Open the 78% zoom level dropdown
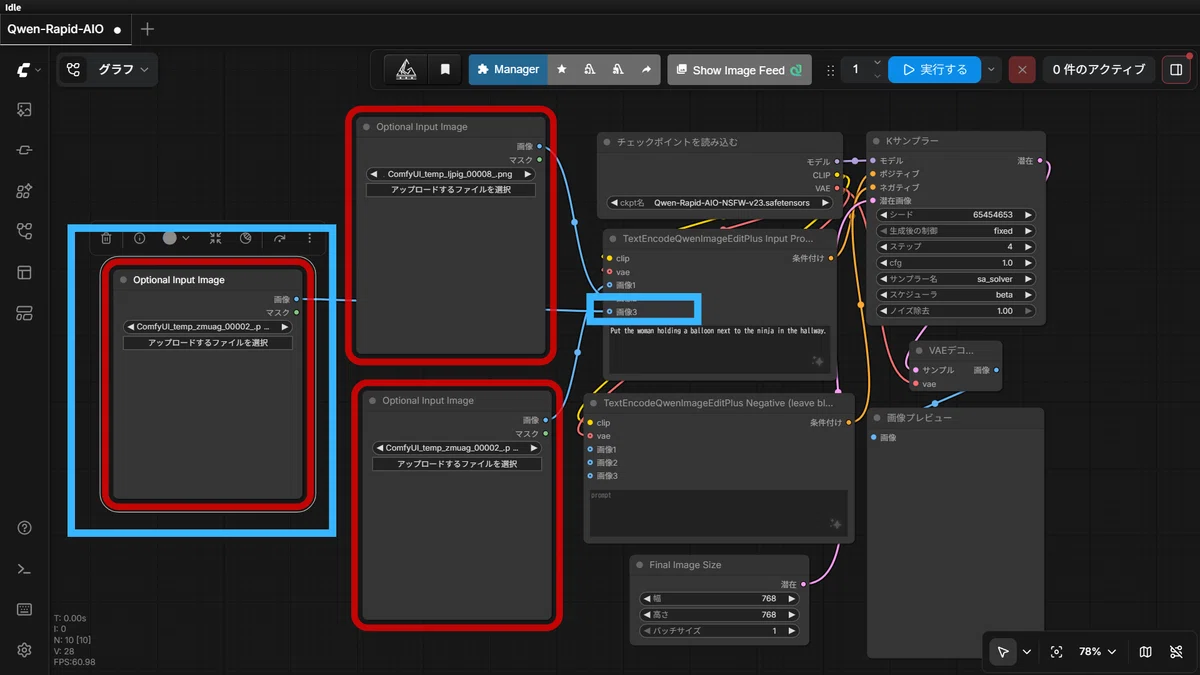 (x=1097, y=652)
